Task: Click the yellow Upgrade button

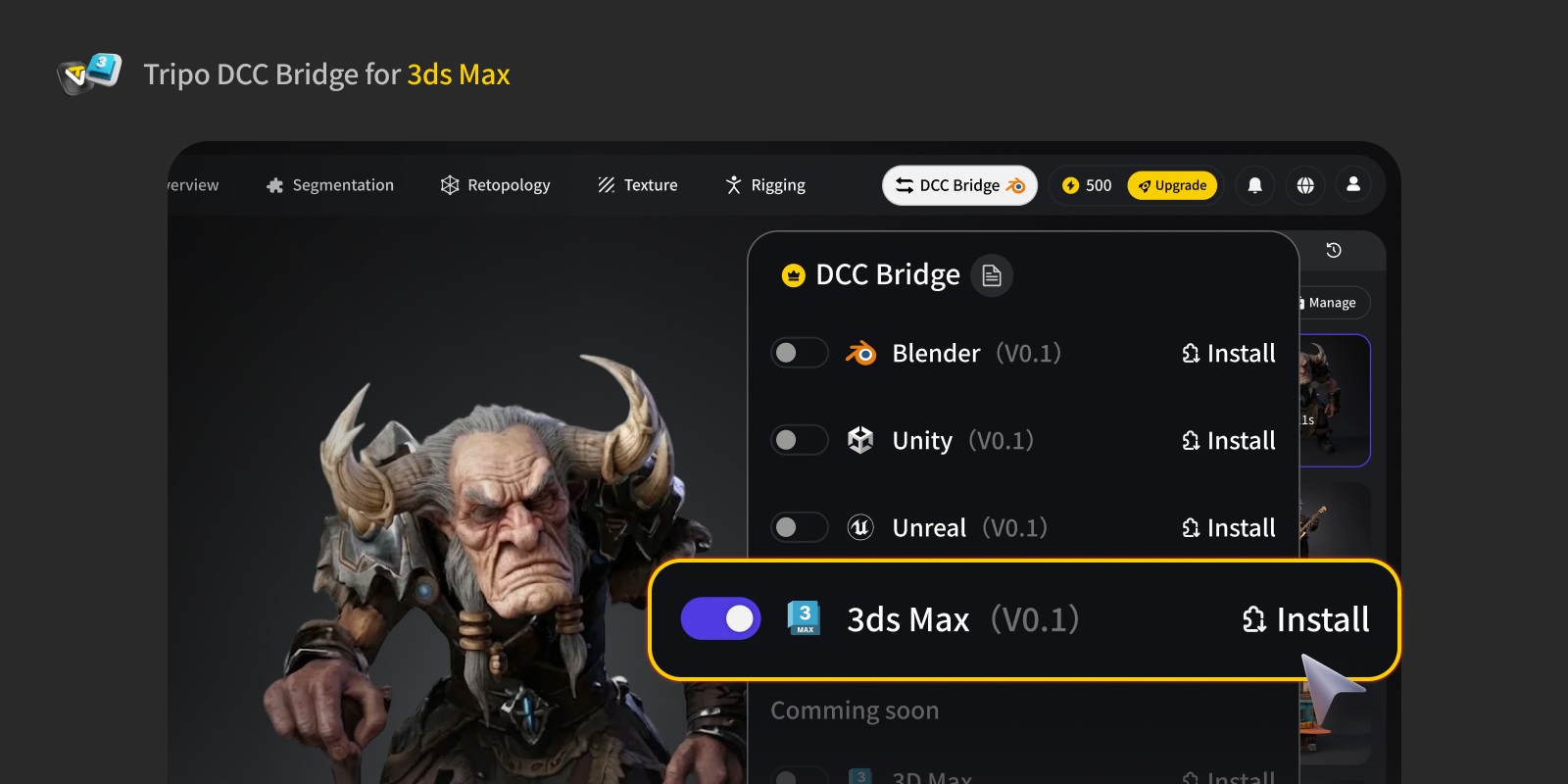Action: 1172,185
